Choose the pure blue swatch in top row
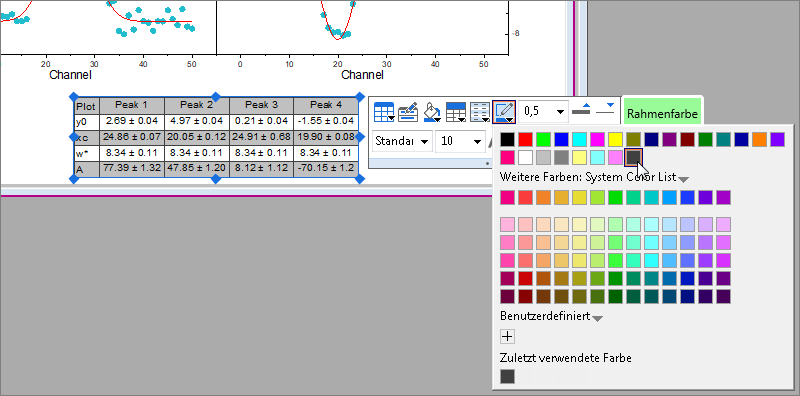 click(x=561, y=139)
